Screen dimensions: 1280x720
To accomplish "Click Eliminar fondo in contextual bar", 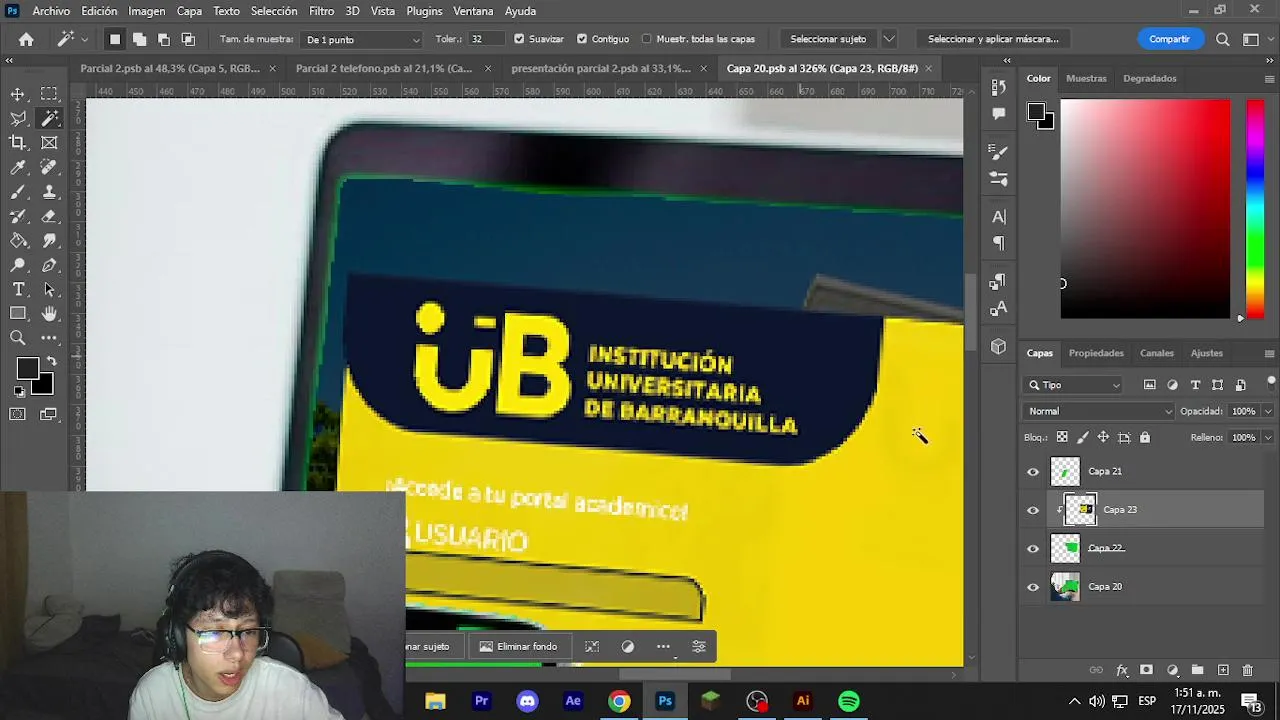I will (518, 646).
